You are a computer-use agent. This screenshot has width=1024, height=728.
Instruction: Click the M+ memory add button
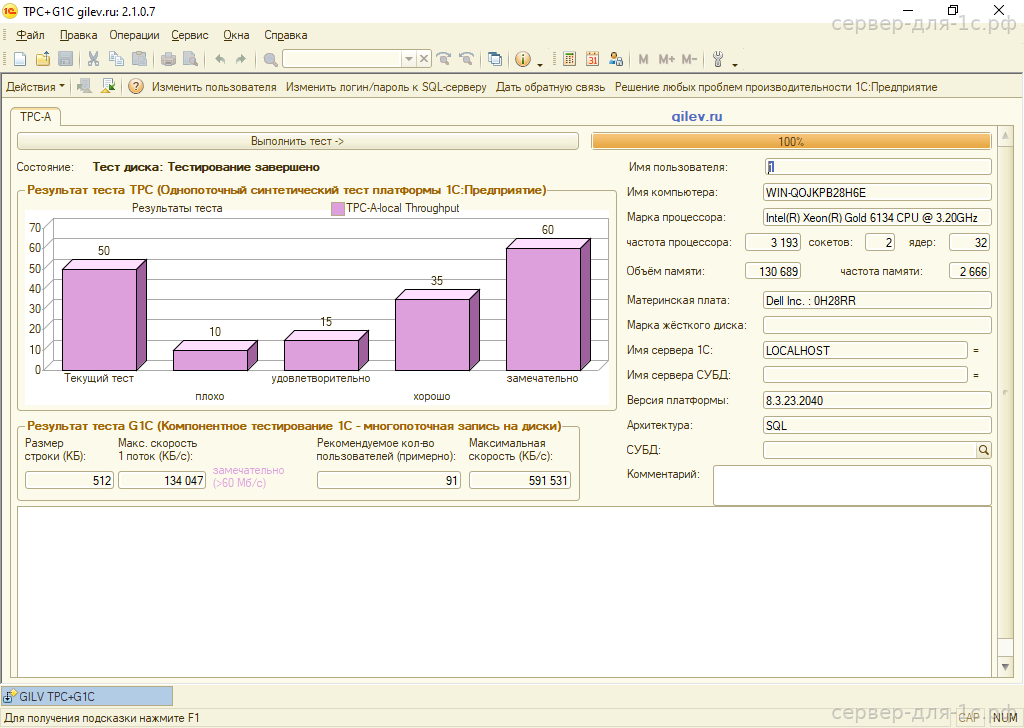(666, 59)
